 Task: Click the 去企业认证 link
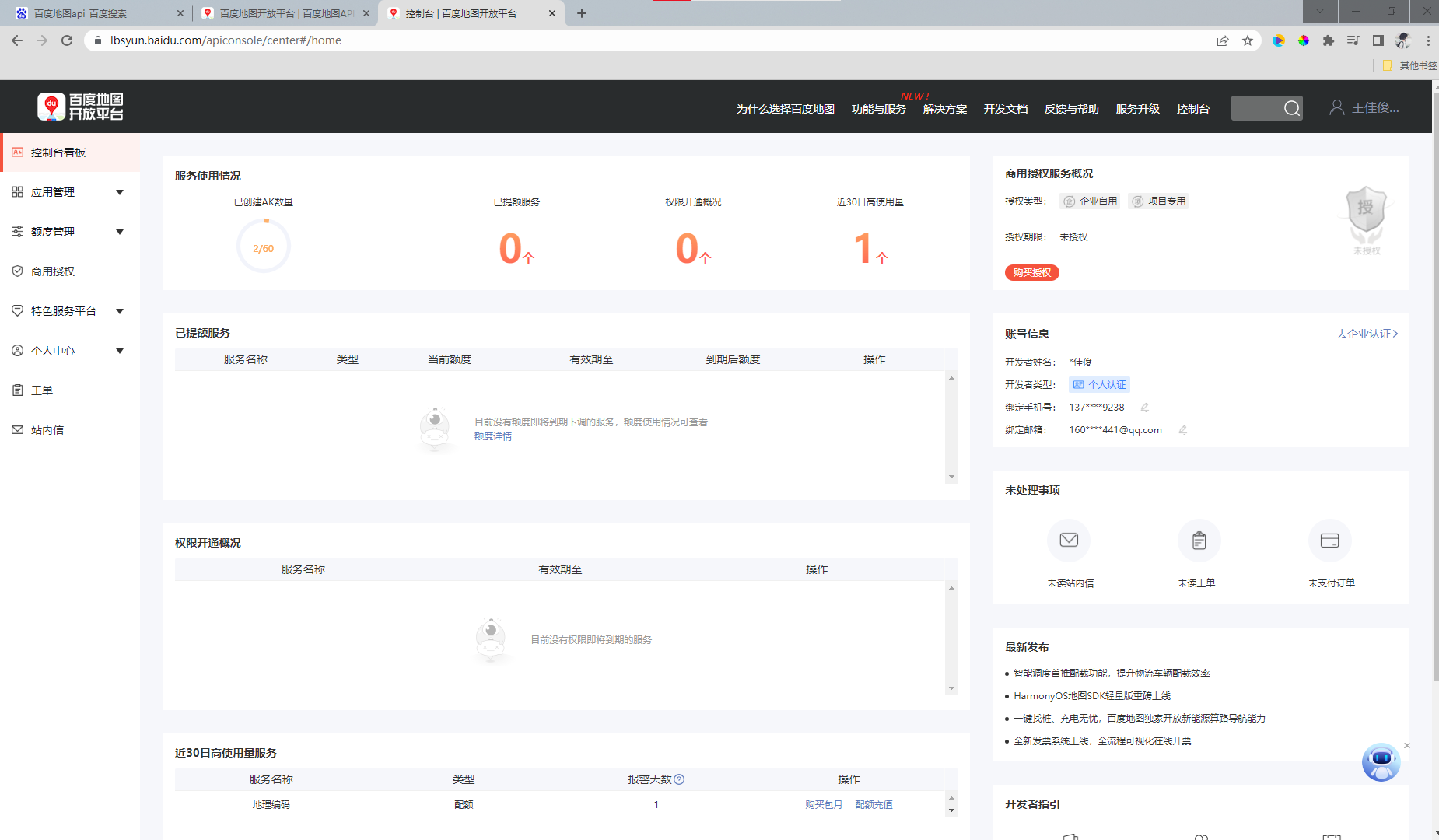(1367, 334)
